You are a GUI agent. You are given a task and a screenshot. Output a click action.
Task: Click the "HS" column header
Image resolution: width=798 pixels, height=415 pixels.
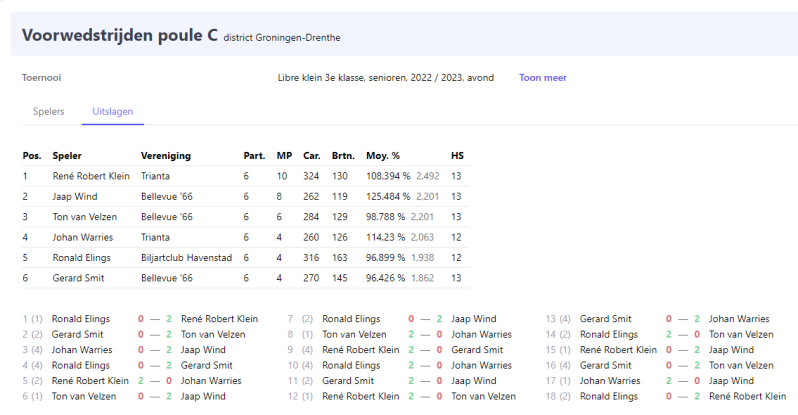click(x=457, y=156)
